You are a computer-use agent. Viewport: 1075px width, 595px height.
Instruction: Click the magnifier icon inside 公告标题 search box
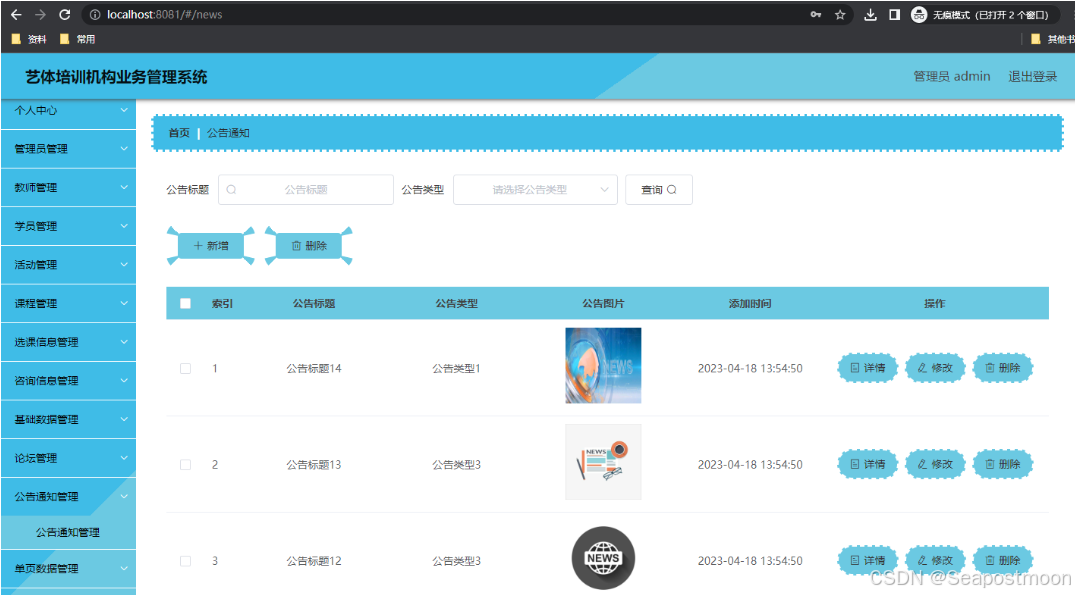pos(230,189)
